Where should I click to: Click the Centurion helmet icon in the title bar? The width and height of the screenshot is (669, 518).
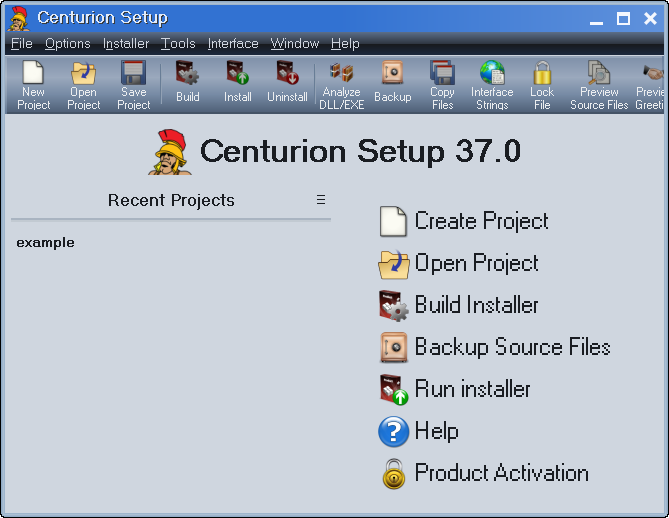pos(19,18)
